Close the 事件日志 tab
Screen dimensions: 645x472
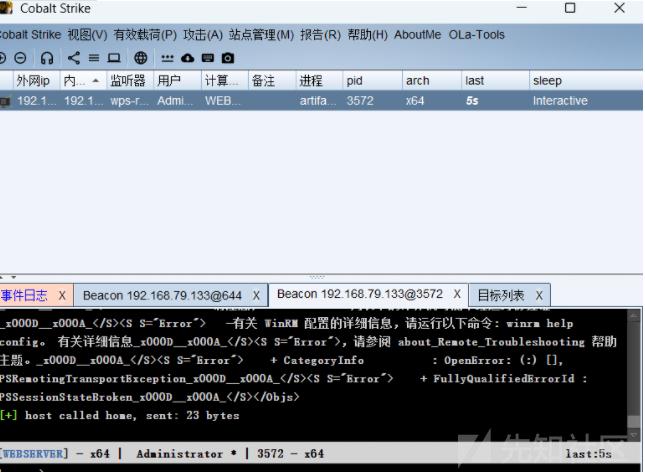(62, 295)
